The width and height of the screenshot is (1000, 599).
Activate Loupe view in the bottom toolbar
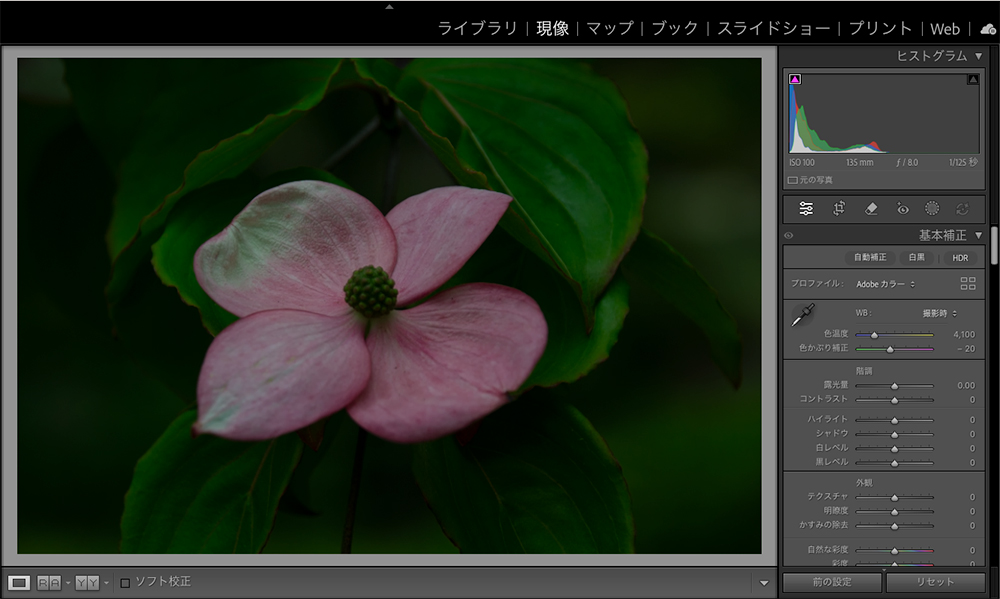[19, 584]
